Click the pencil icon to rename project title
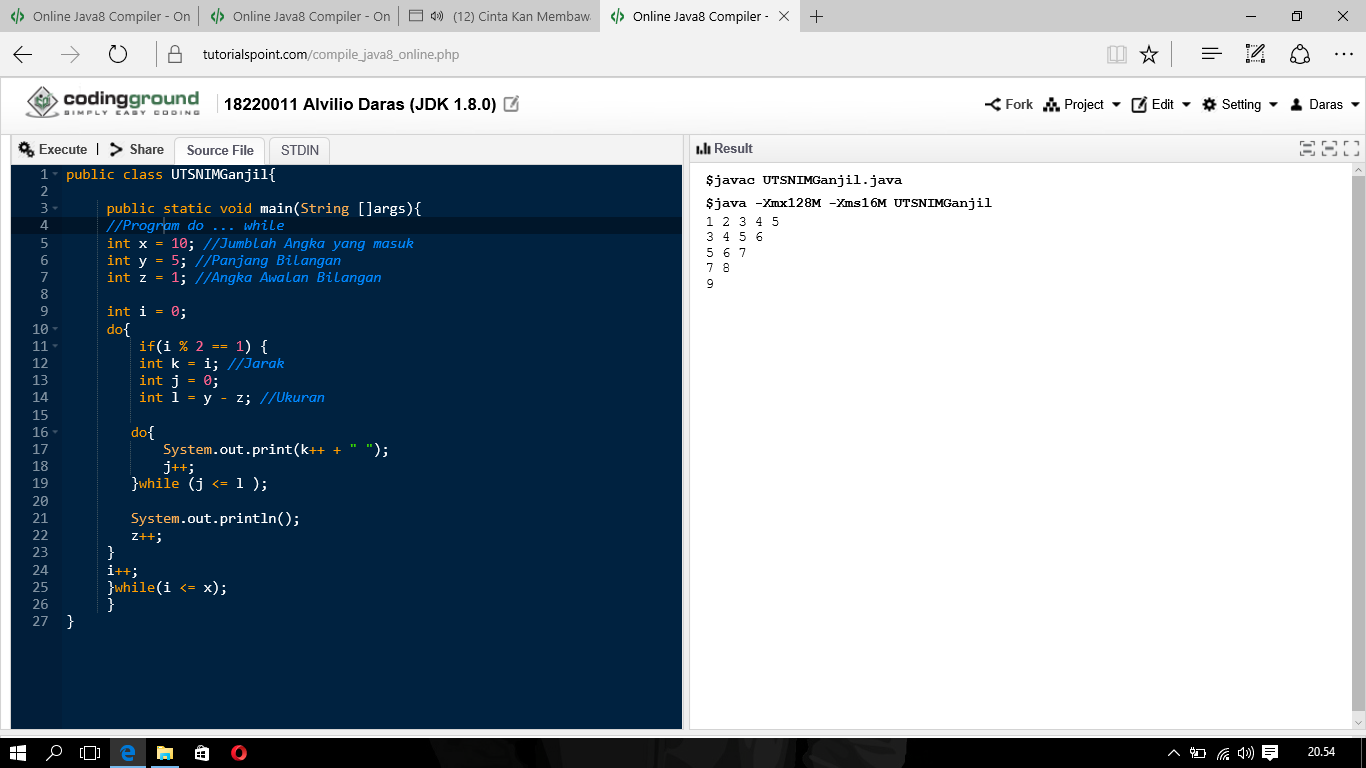The height and width of the screenshot is (768, 1366). (511, 104)
